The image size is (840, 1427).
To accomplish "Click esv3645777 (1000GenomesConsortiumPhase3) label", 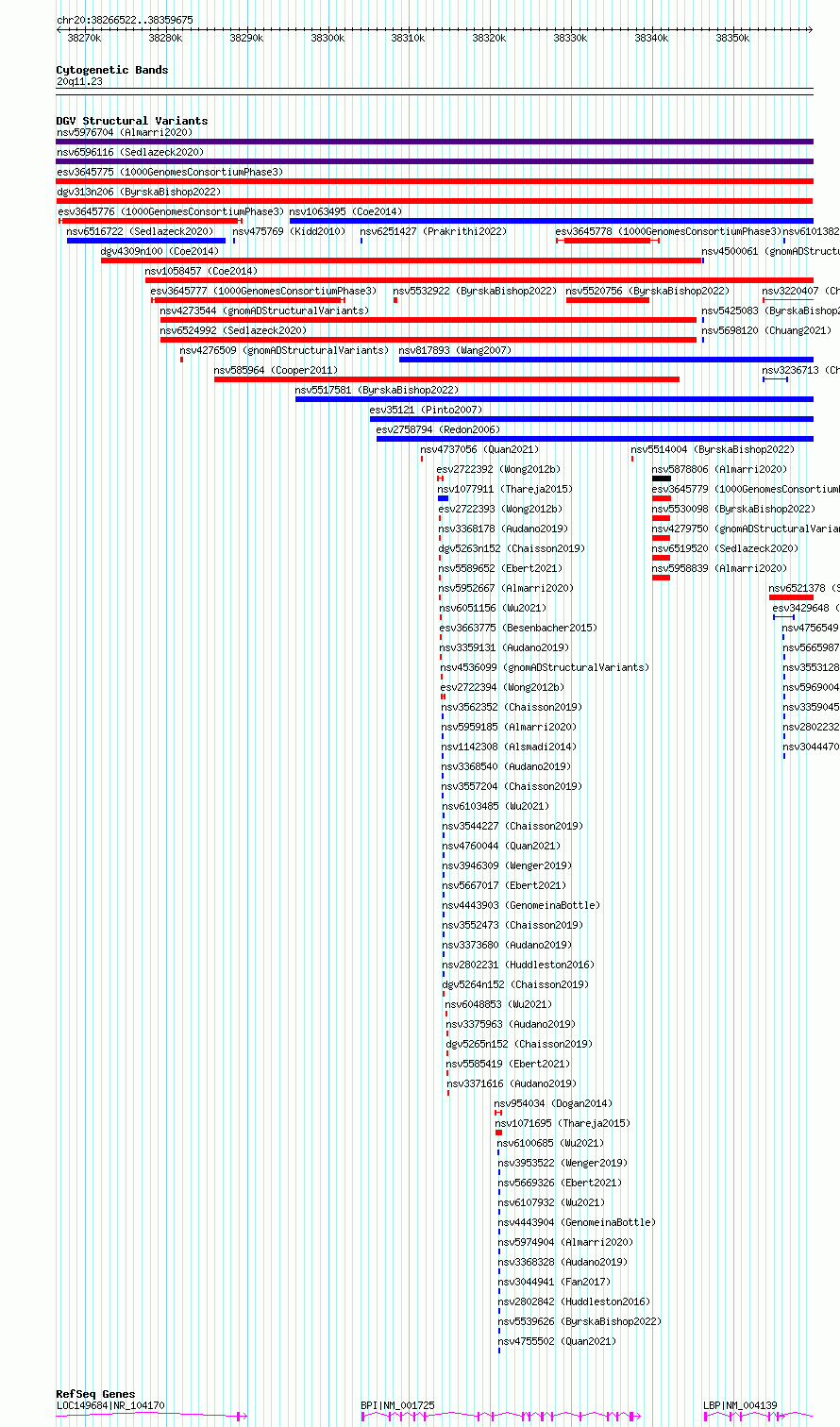I will click(263, 291).
